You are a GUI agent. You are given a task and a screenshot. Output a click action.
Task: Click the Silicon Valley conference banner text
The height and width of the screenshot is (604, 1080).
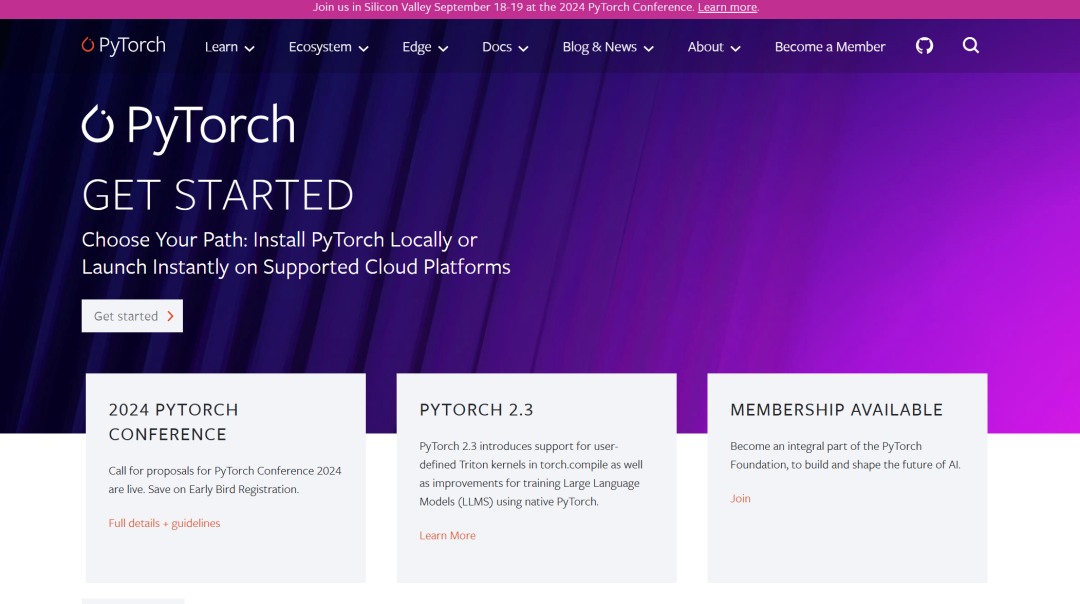coord(503,8)
